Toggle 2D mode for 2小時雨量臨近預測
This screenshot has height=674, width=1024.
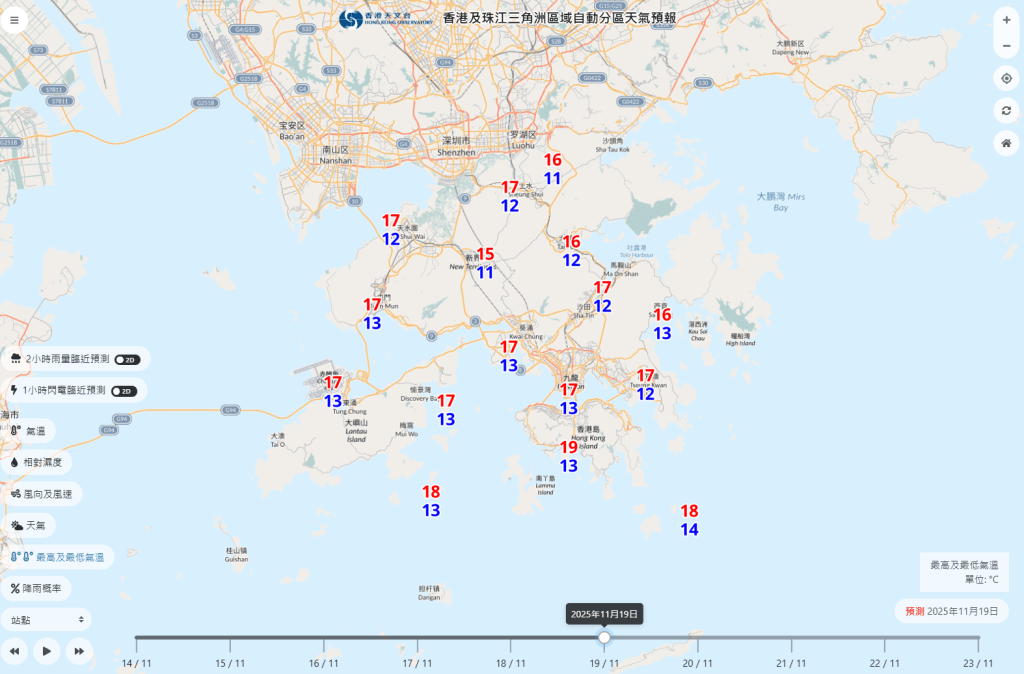tap(129, 359)
